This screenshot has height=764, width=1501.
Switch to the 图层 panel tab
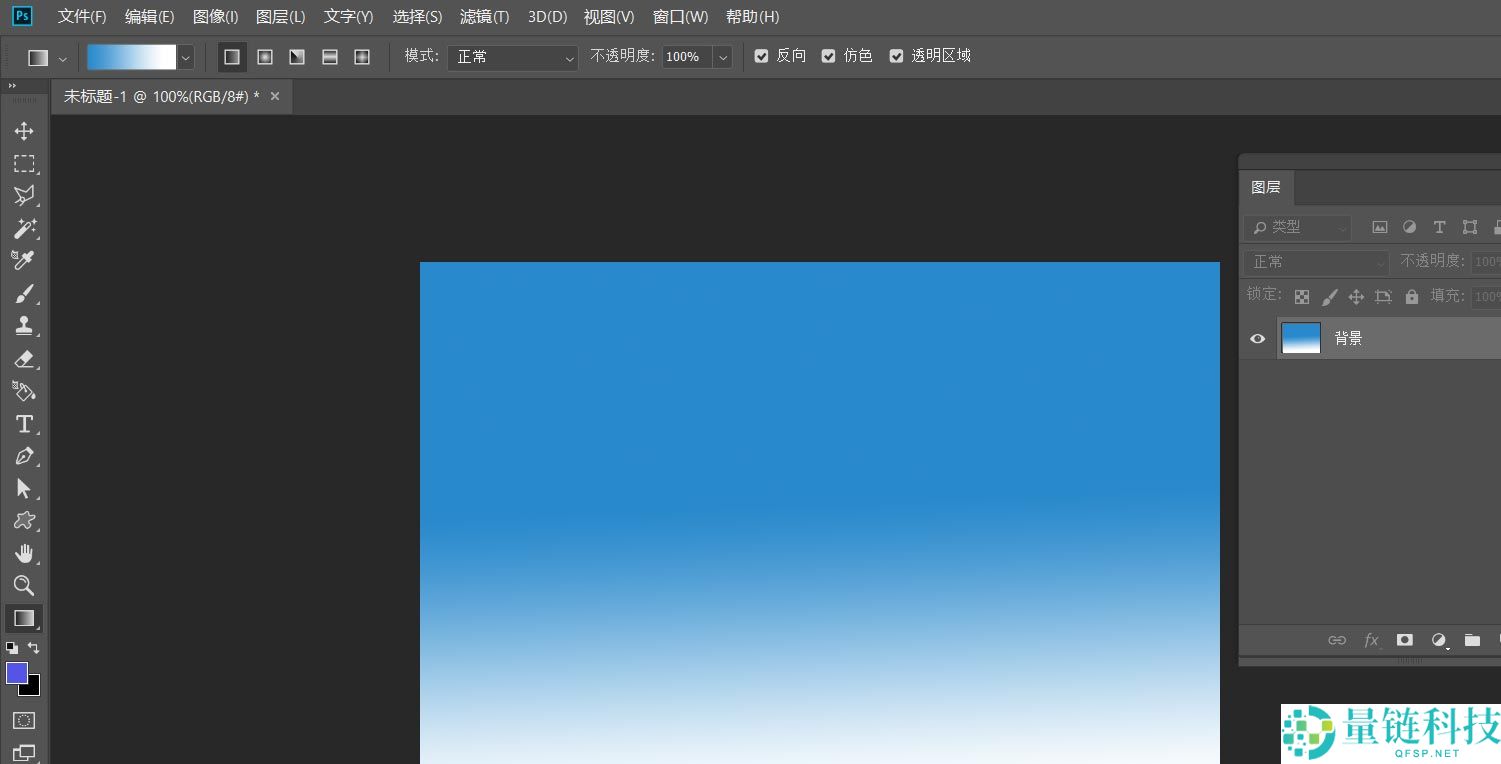tap(1265, 188)
